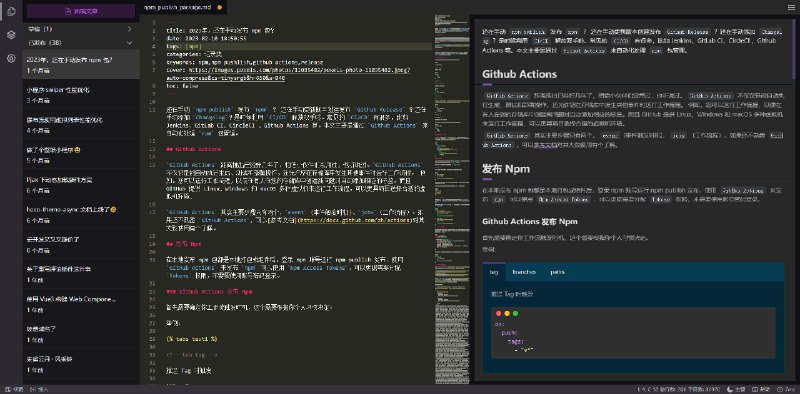Open the settings gear in the activity bar
The width and height of the screenshot is (800, 394).
coord(11,58)
